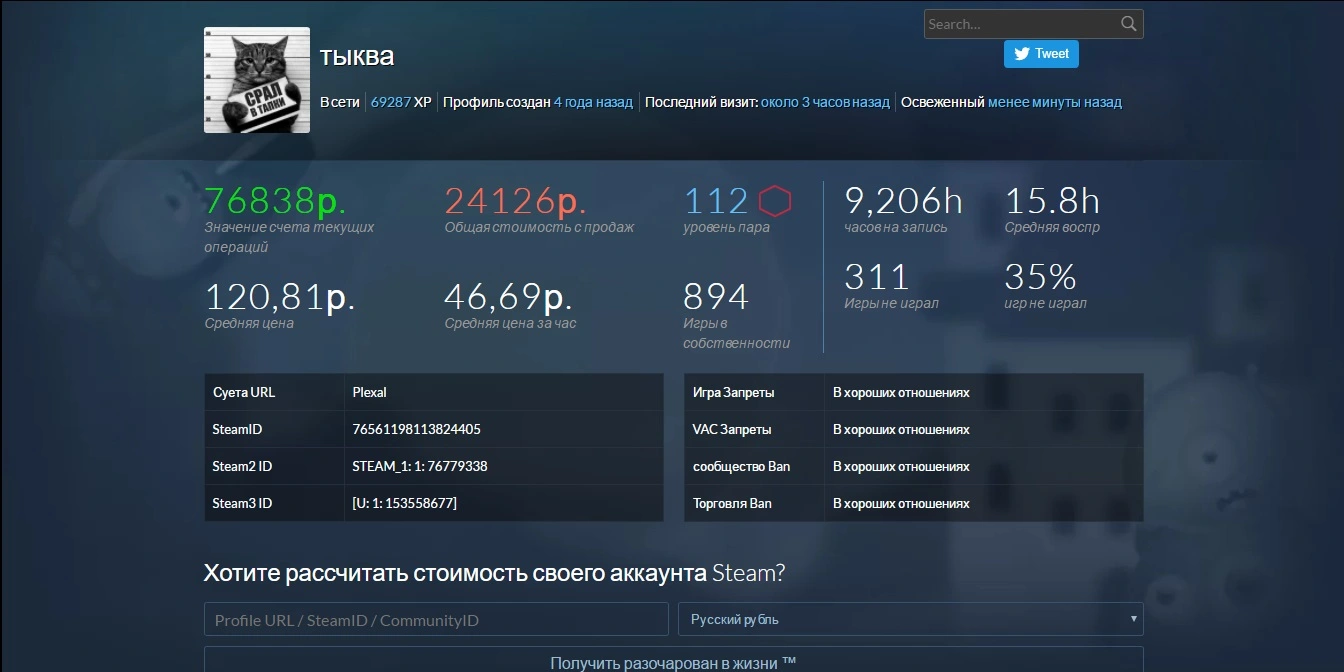Click the 'Торговля Ban' row label
The image size is (1344, 672).
tap(732, 503)
